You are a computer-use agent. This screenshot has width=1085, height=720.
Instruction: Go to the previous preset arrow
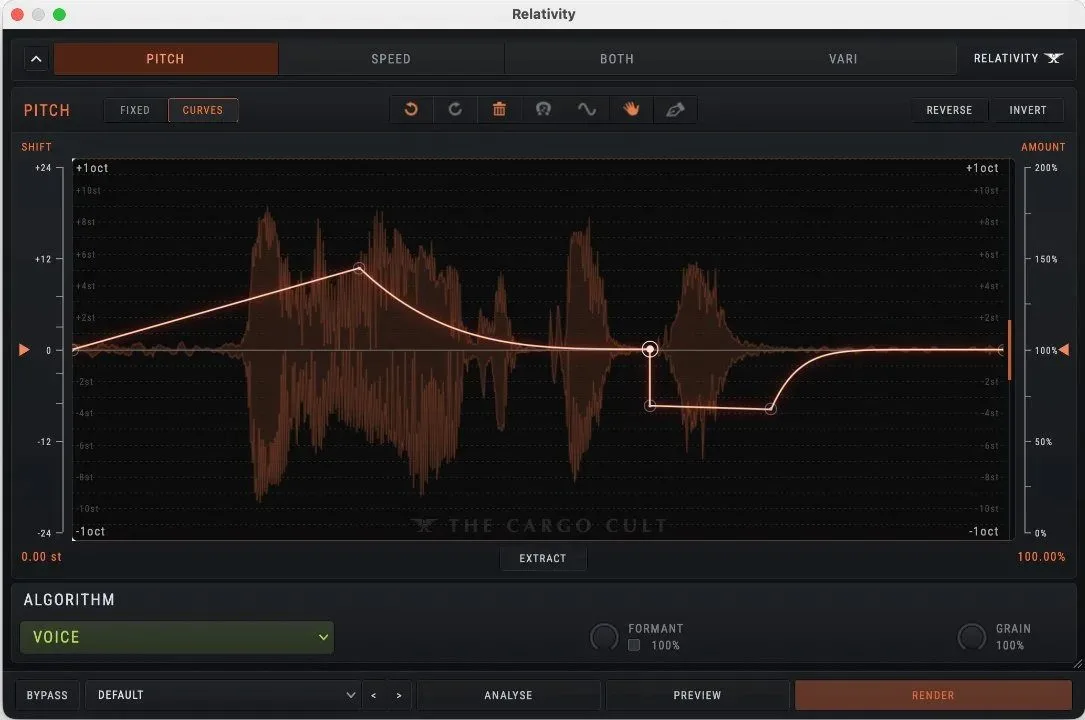click(x=374, y=695)
